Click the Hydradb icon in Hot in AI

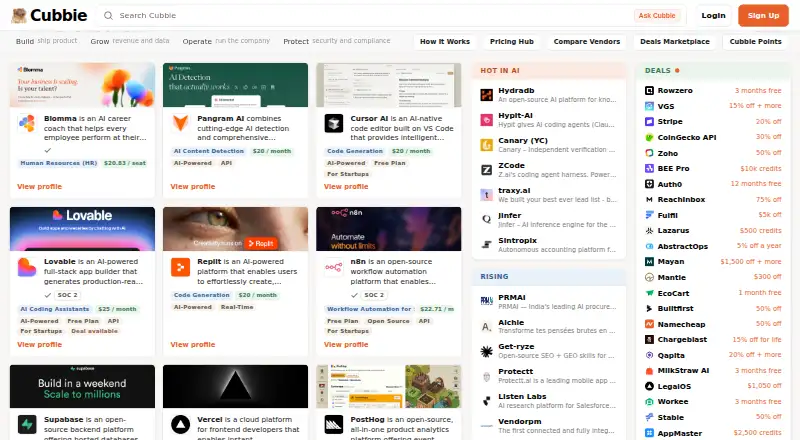coord(487,95)
